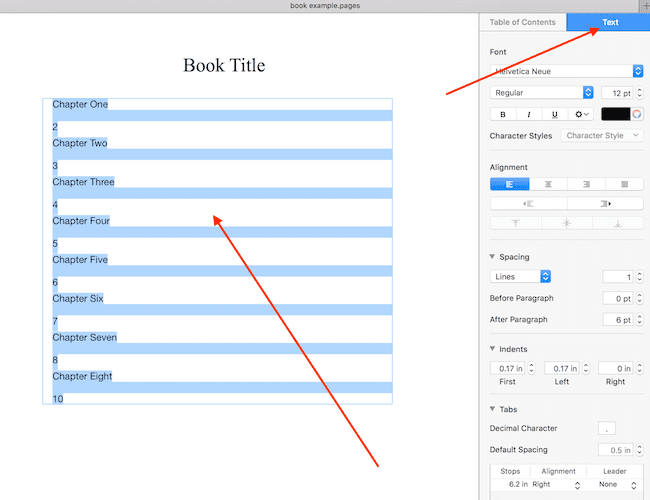650x500 pixels.
Task: Click the Leader column header
Action: tap(615, 471)
